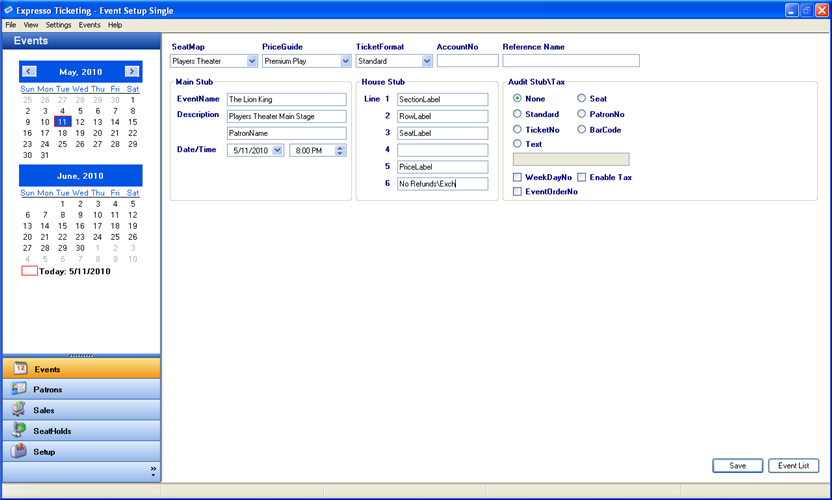Click the Events calendar icon in sidebar
Screen dimensions: 832x500
[x=19, y=369]
